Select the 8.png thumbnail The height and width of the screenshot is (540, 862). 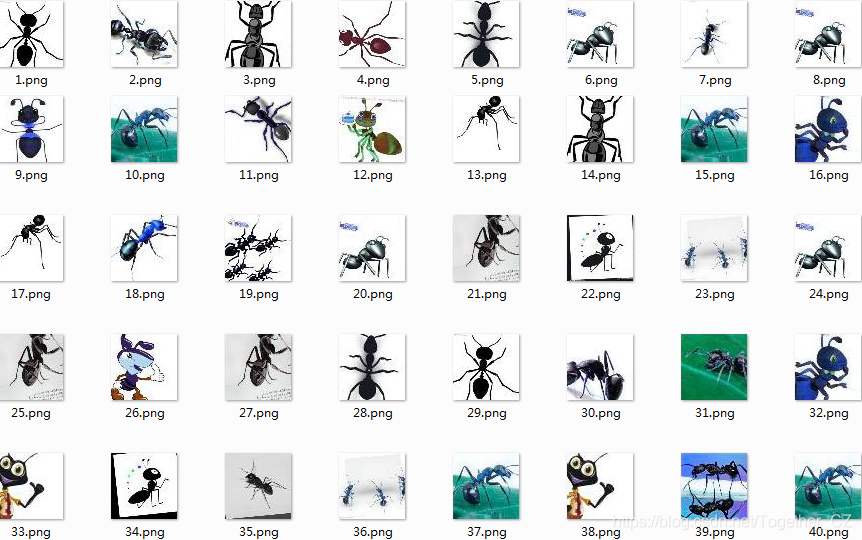click(x=828, y=34)
